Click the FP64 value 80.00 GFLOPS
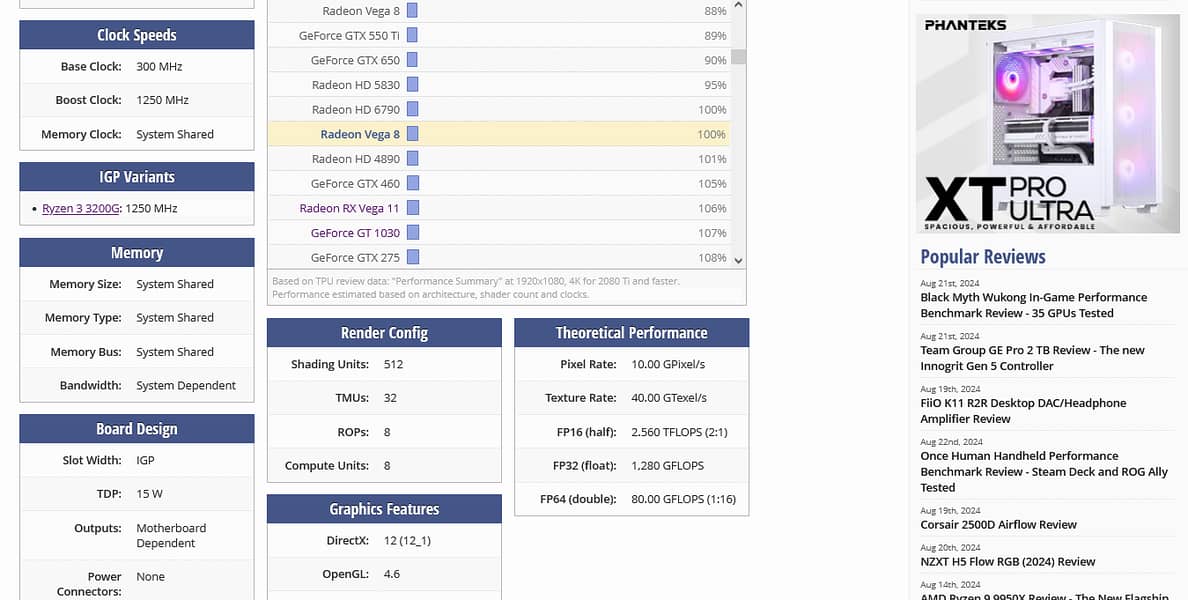Screen dimensions: 1188x600 coord(683,499)
